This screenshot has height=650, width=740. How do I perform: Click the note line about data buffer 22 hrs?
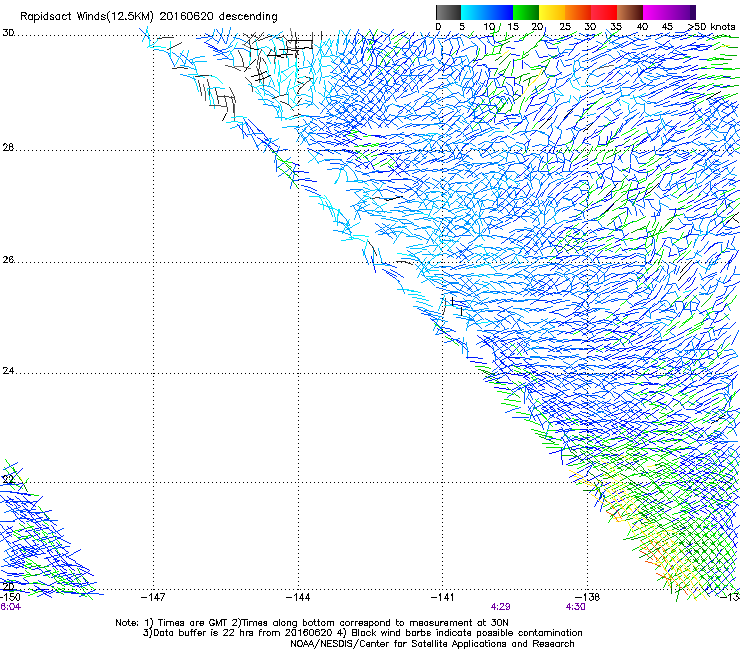(362, 633)
